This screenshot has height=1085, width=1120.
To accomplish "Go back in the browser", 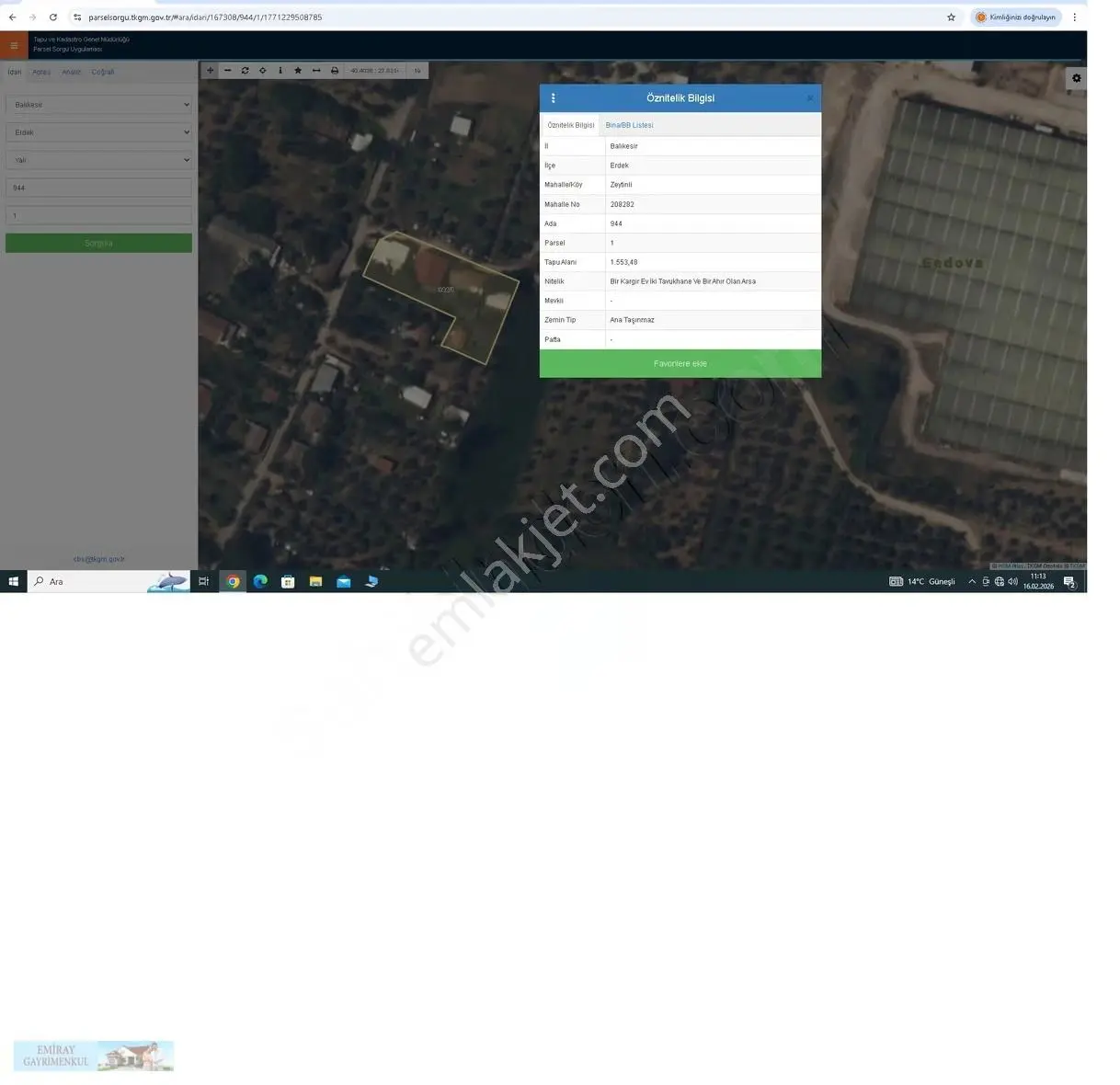I will (x=13, y=17).
